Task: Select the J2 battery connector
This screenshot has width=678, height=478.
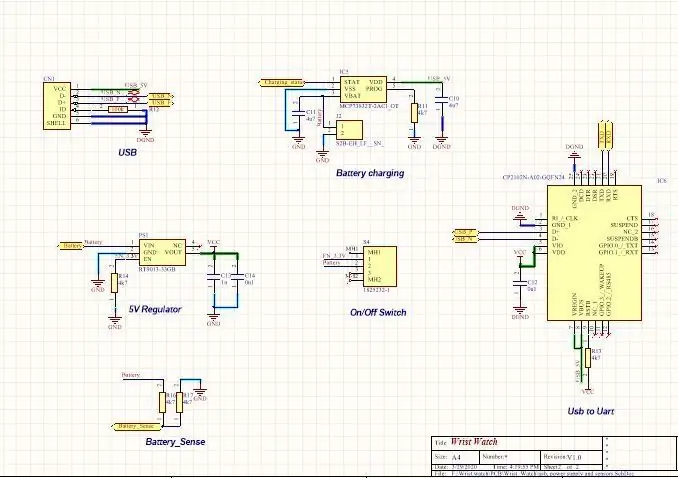Action: (x=349, y=130)
